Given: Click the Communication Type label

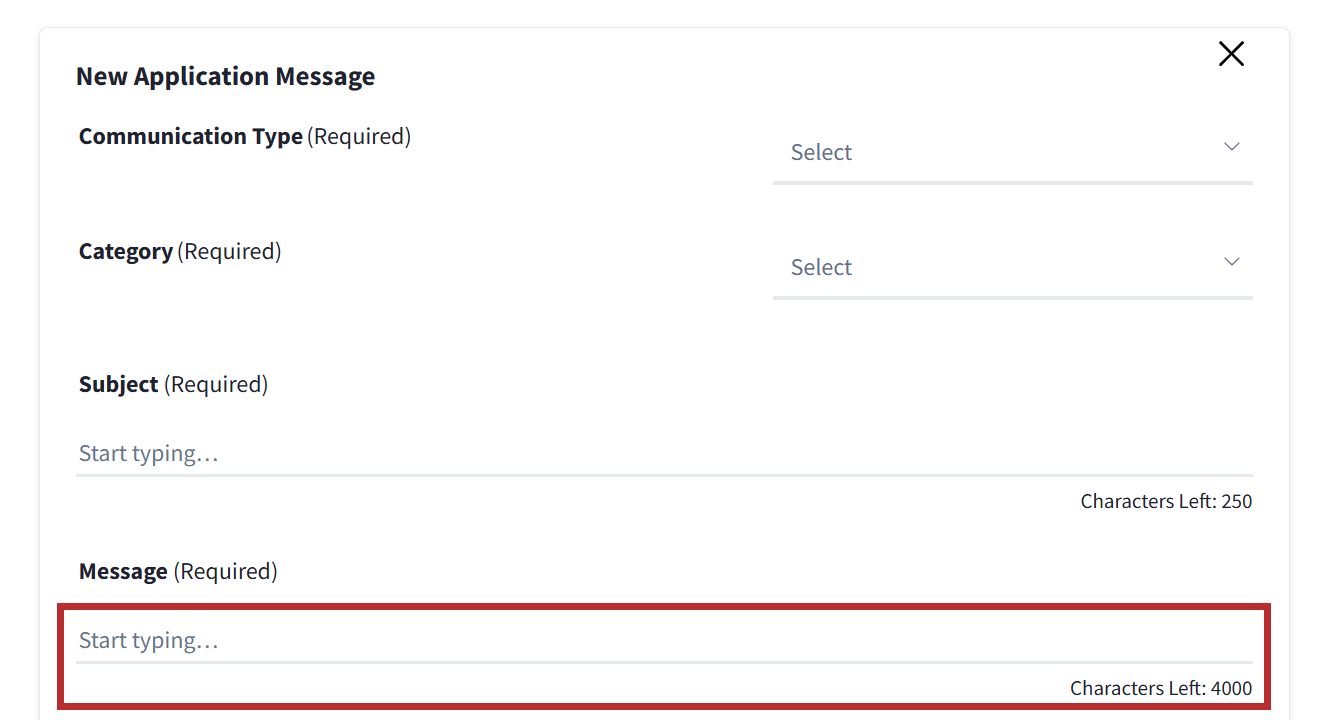Looking at the screenshot, I should [x=190, y=137].
